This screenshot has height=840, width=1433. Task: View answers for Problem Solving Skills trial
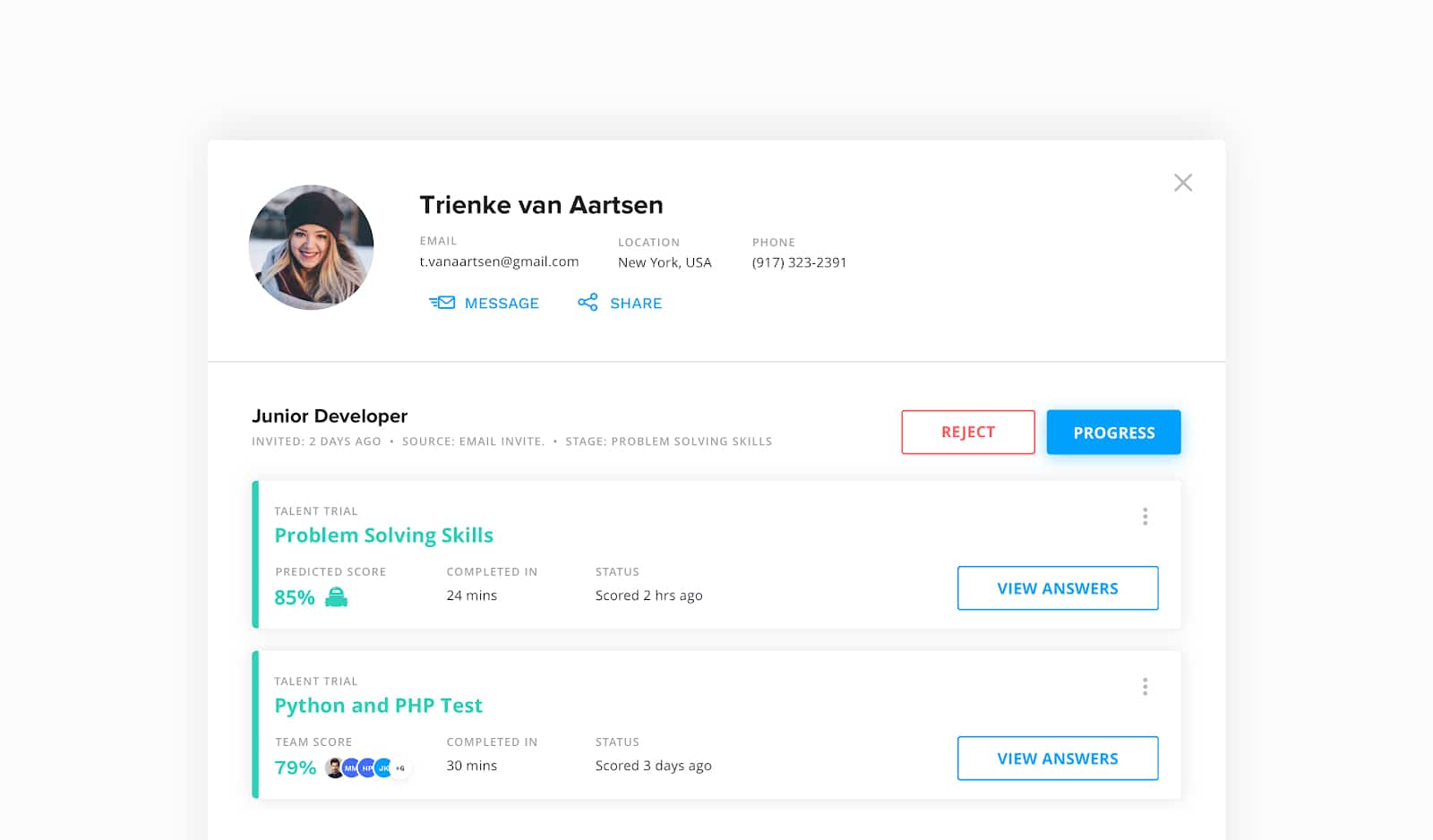[x=1058, y=588]
